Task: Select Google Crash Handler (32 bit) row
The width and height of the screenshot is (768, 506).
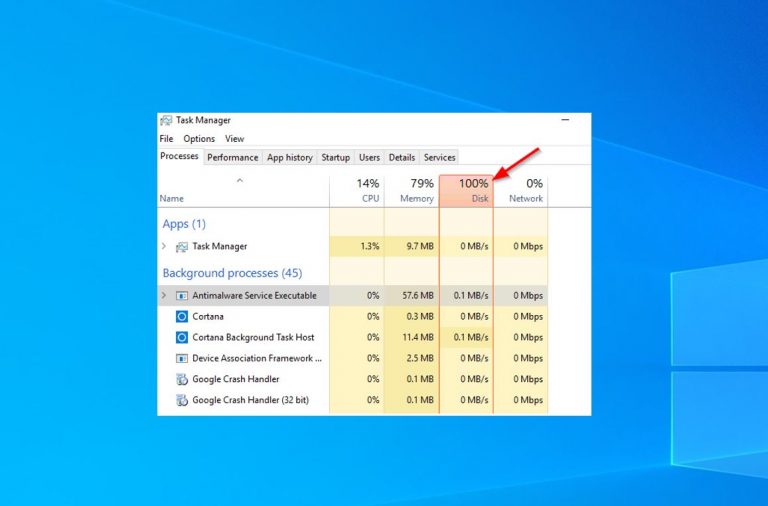Action: (x=352, y=400)
